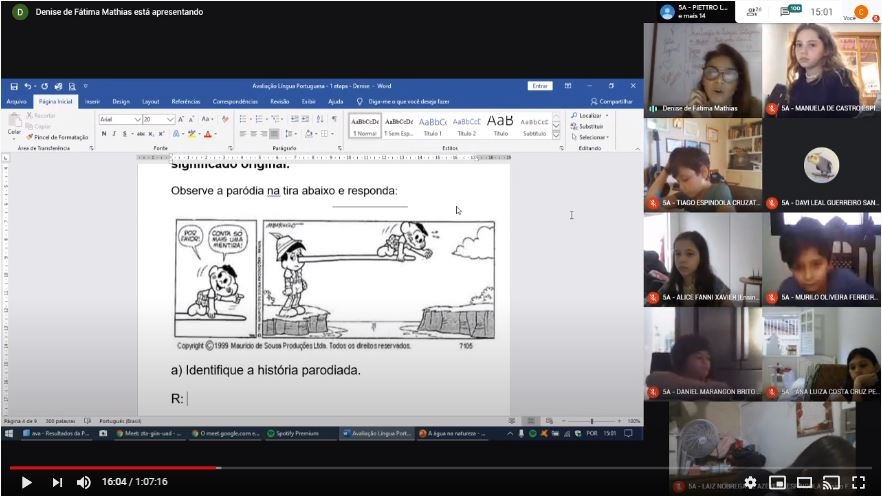Open the change case Aa dropdown
The height and width of the screenshot is (496, 882).
pyautogui.click(x=207, y=119)
